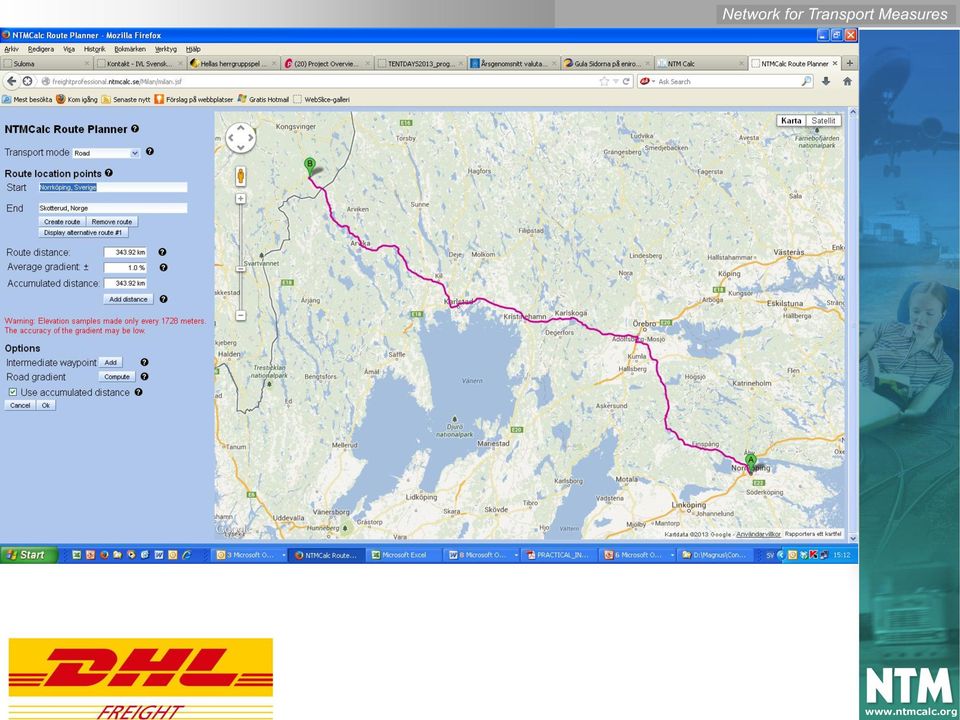Screen dimensions: 960x720
Task: Open Redigera menu
Action: [41, 49]
